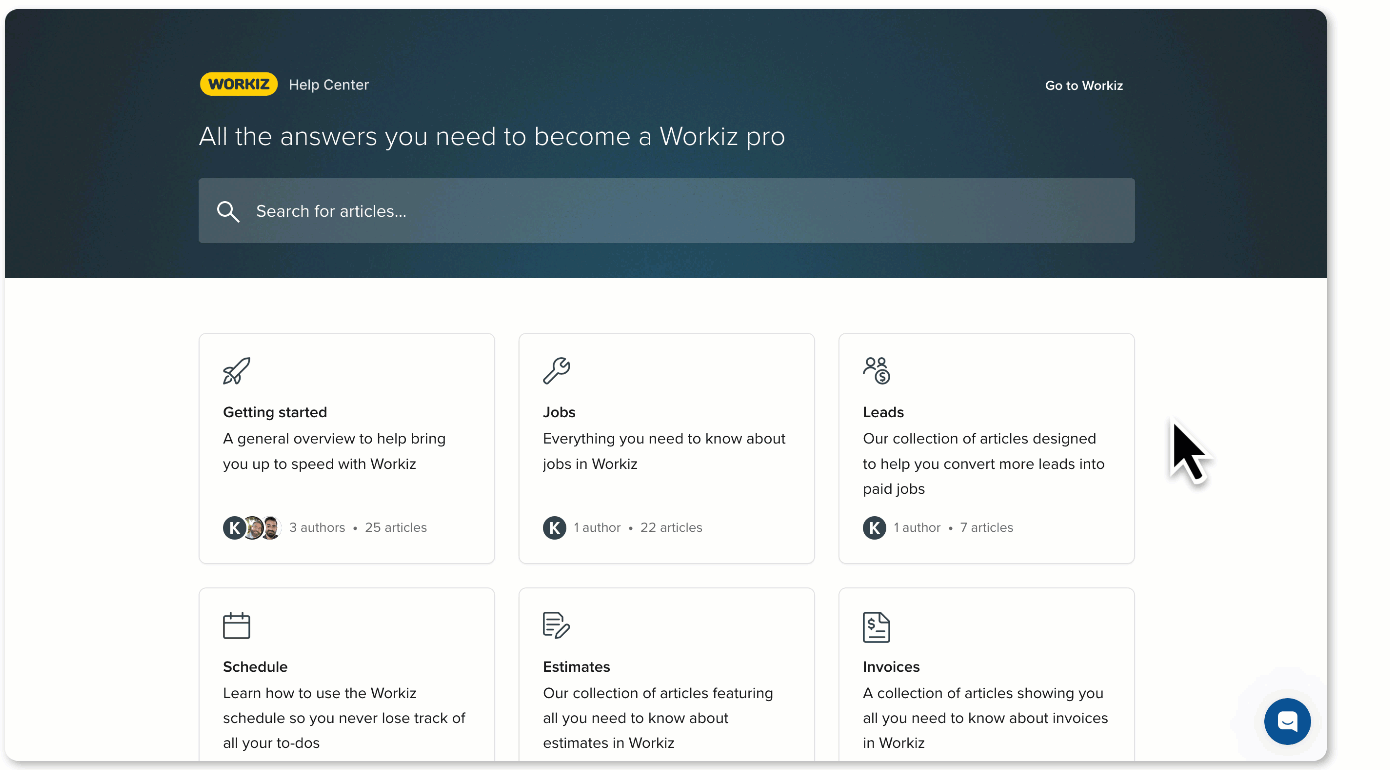Click the rocket icon for Getting started
Screen dimensions: 1390x770
pyautogui.click(x=236, y=371)
